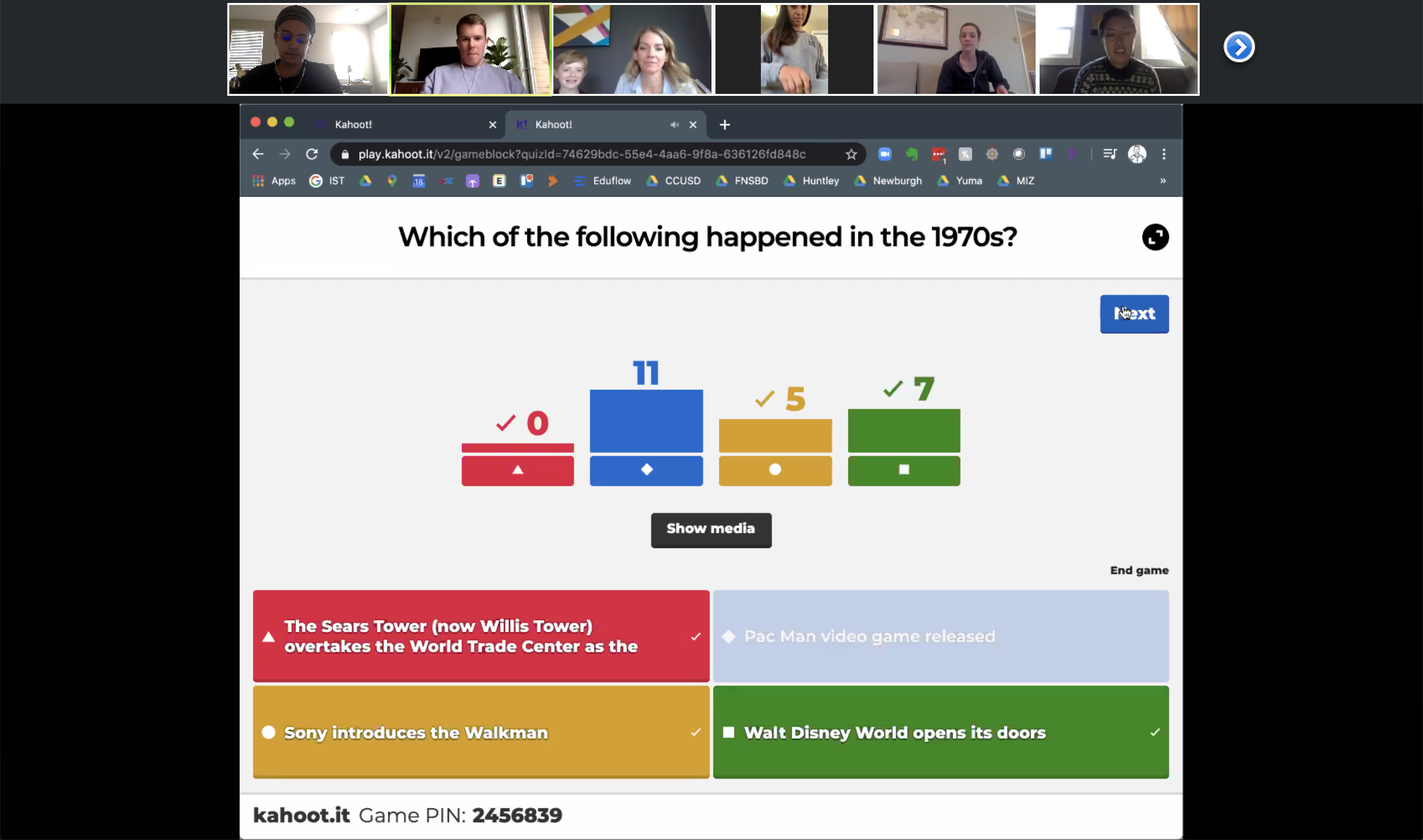This screenshot has height=840, width=1423.
Task: Open the FNSBD Drive bookmark
Action: [x=742, y=180]
